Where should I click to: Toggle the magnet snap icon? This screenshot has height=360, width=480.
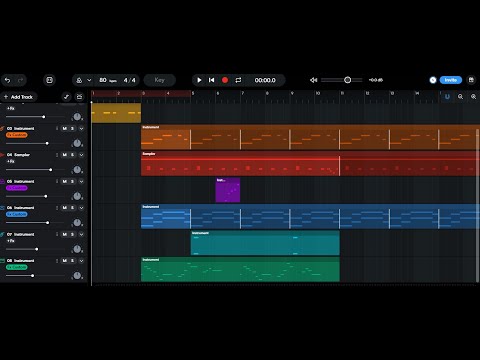[447, 97]
